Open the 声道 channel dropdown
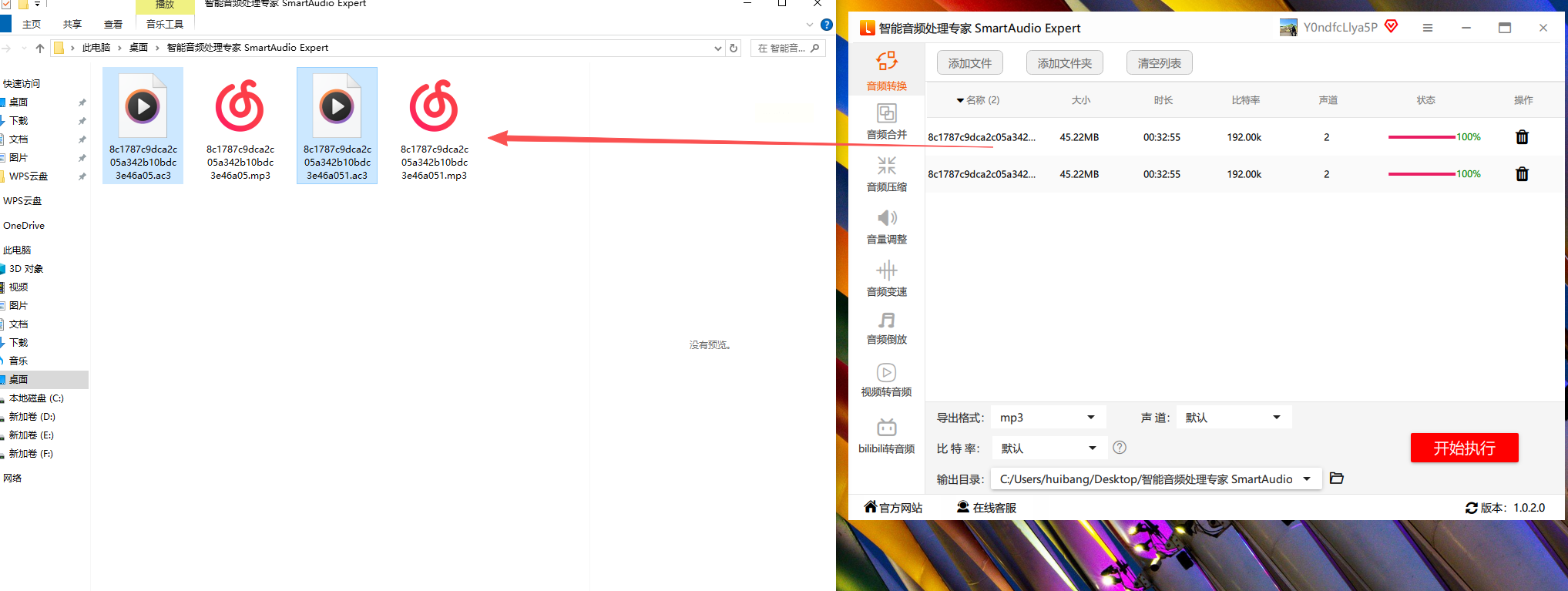Viewport: 1568px width, 591px height. (1234, 417)
